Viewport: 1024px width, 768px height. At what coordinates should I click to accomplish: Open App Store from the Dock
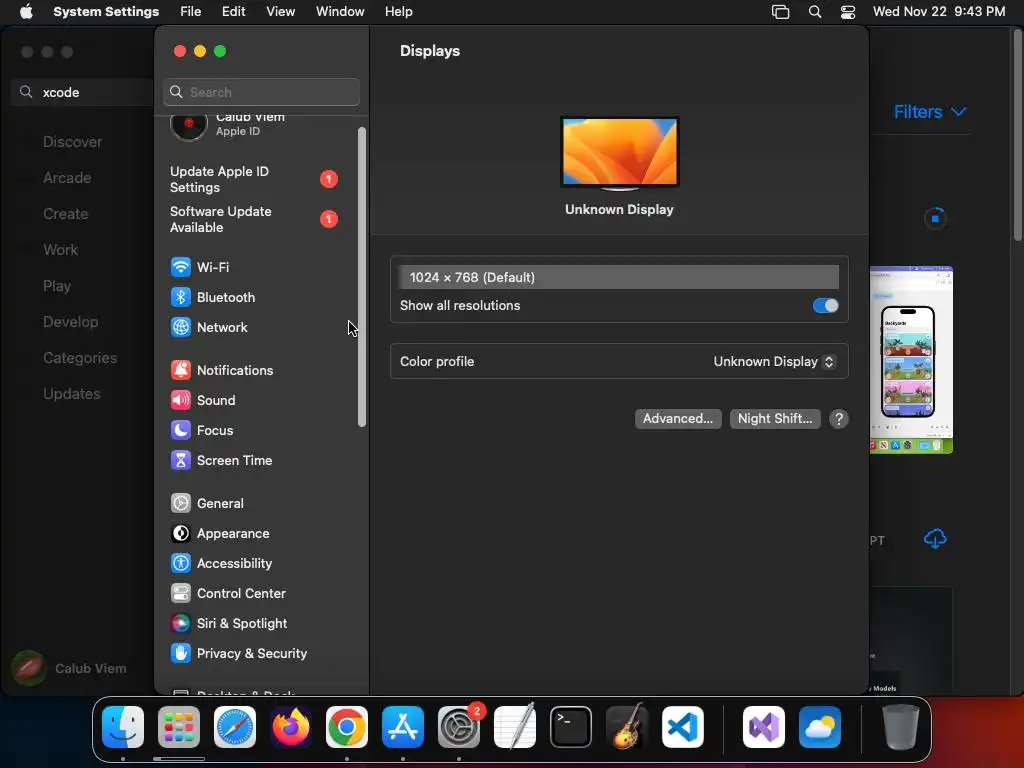click(403, 727)
